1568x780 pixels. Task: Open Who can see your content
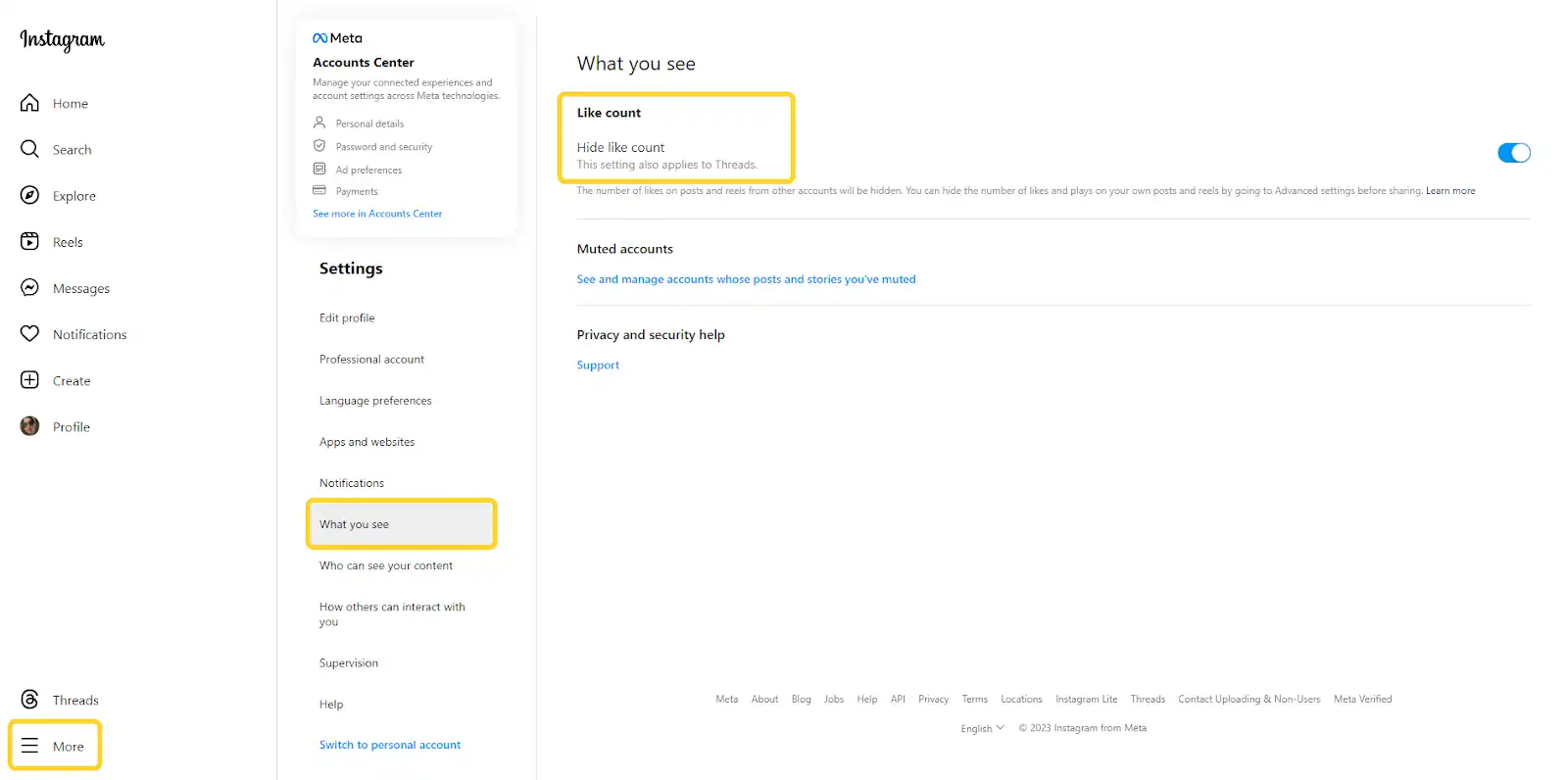point(386,565)
